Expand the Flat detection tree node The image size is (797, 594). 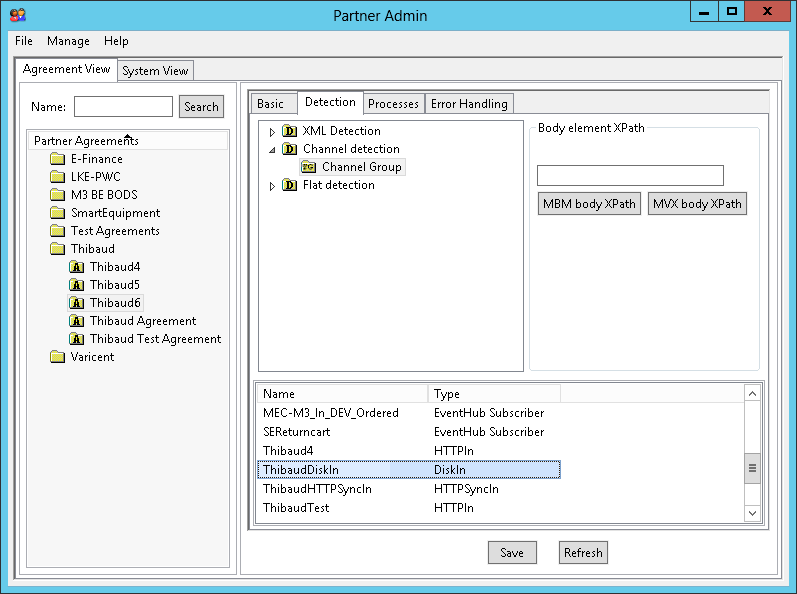pyautogui.click(x=272, y=186)
